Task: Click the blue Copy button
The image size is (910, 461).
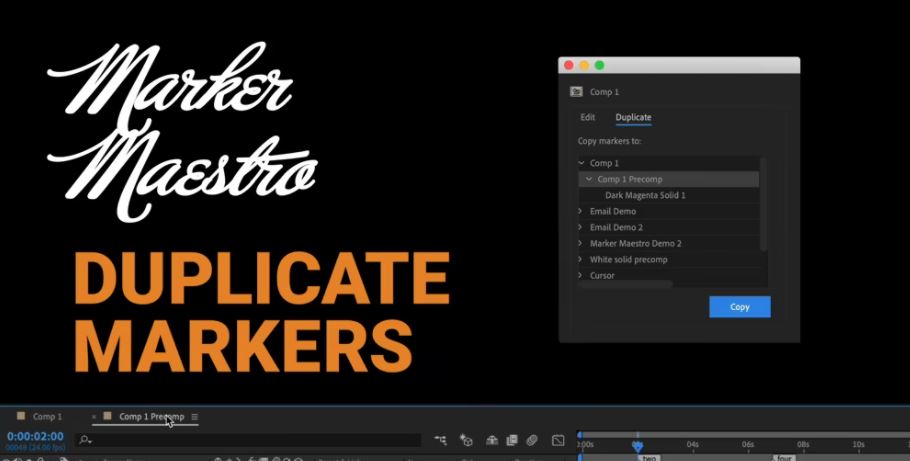Action: (x=739, y=307)
